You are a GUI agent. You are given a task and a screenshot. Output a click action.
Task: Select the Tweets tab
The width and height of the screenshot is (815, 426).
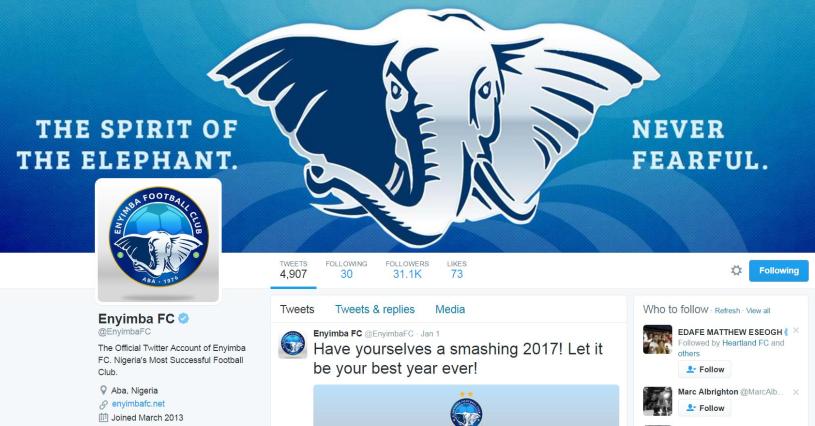pos(297,310)
